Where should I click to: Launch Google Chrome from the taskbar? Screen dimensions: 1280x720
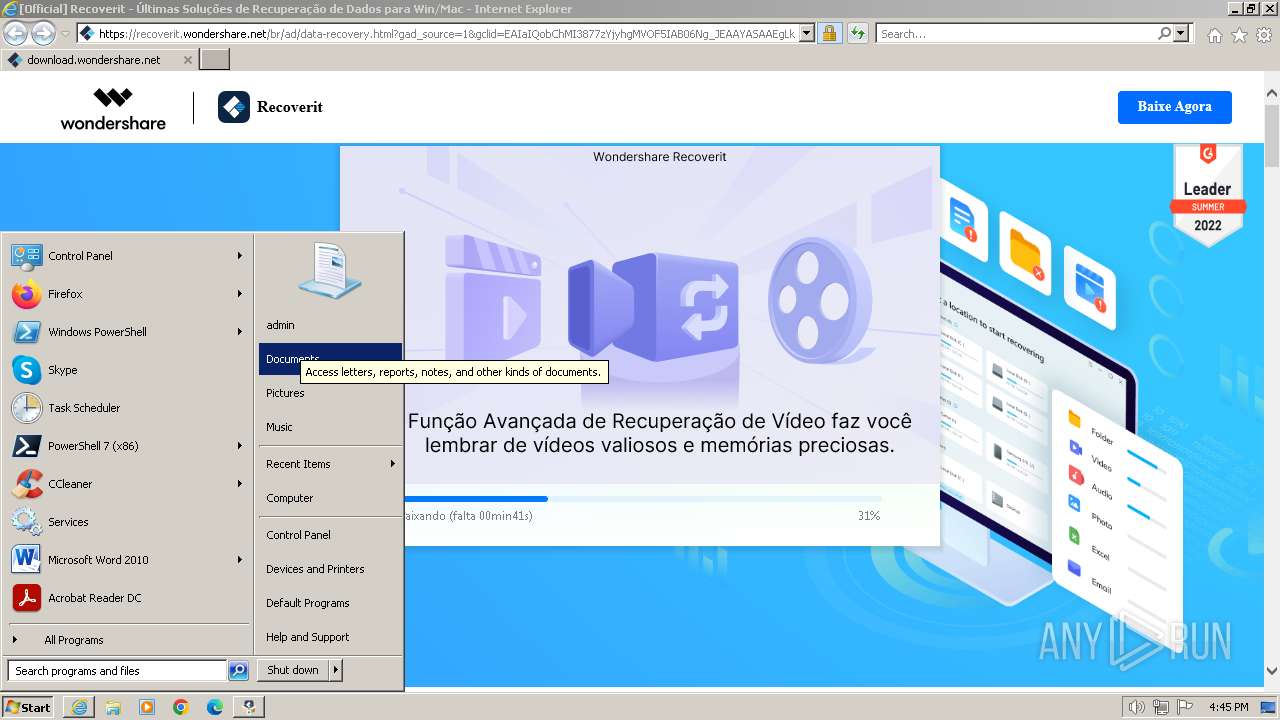click(x=181, y=707)
